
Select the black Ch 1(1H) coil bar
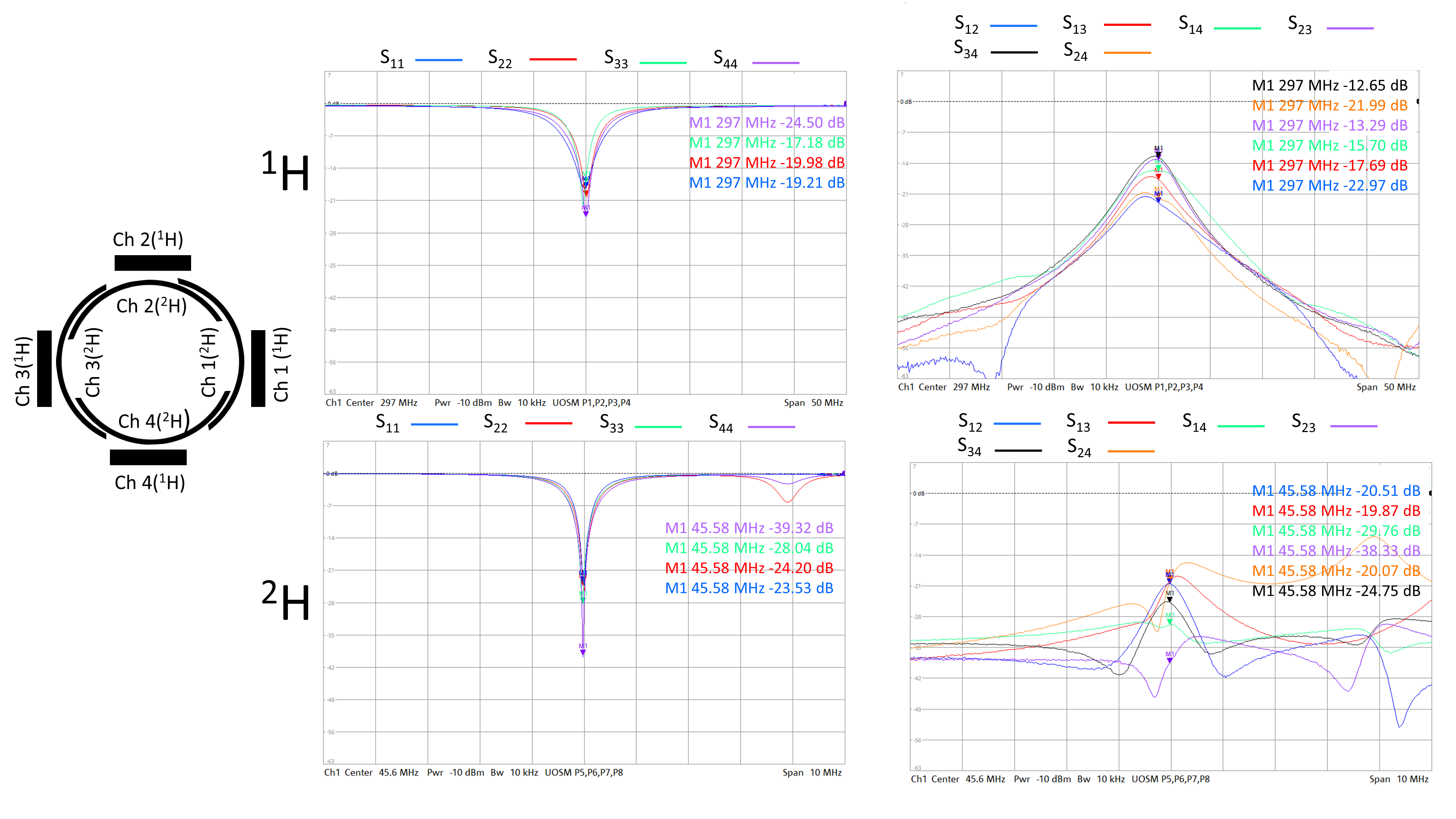coord(258,368)
